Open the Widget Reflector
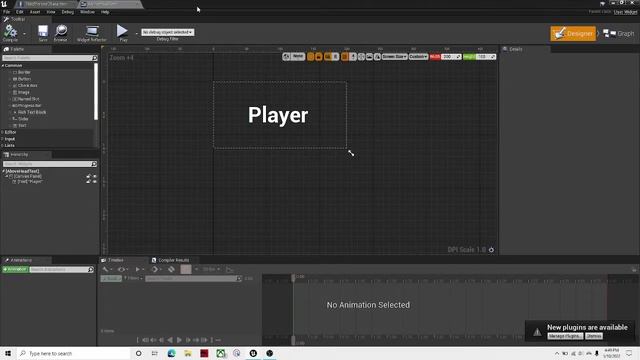The image size is (640, 360). [91, 33]
